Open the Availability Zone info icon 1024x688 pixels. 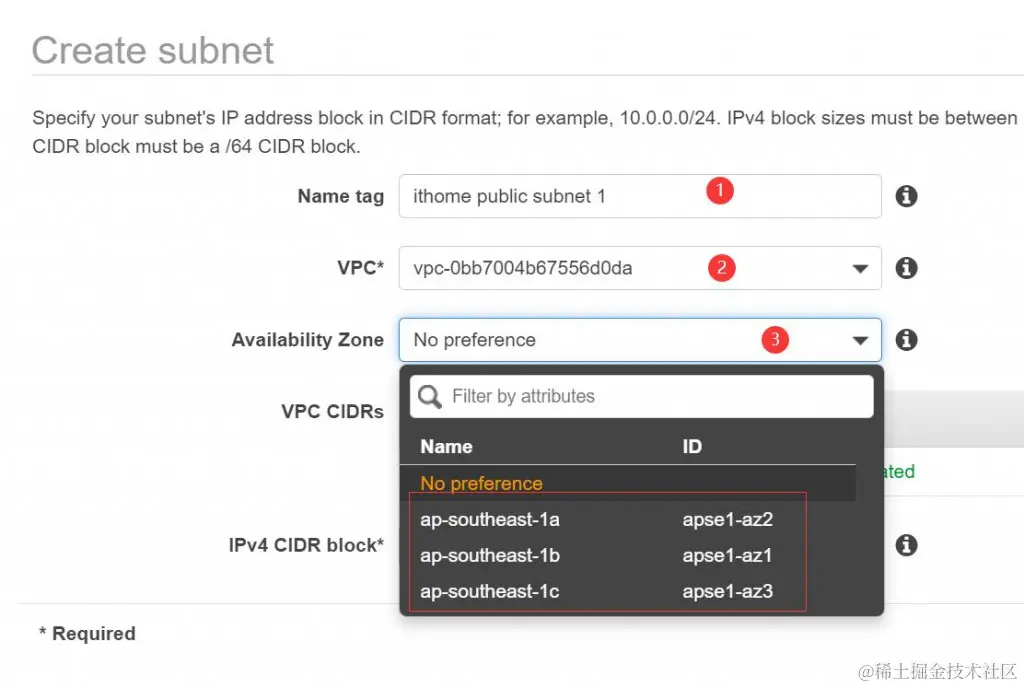pyautogui.click(x=906, y=339)
